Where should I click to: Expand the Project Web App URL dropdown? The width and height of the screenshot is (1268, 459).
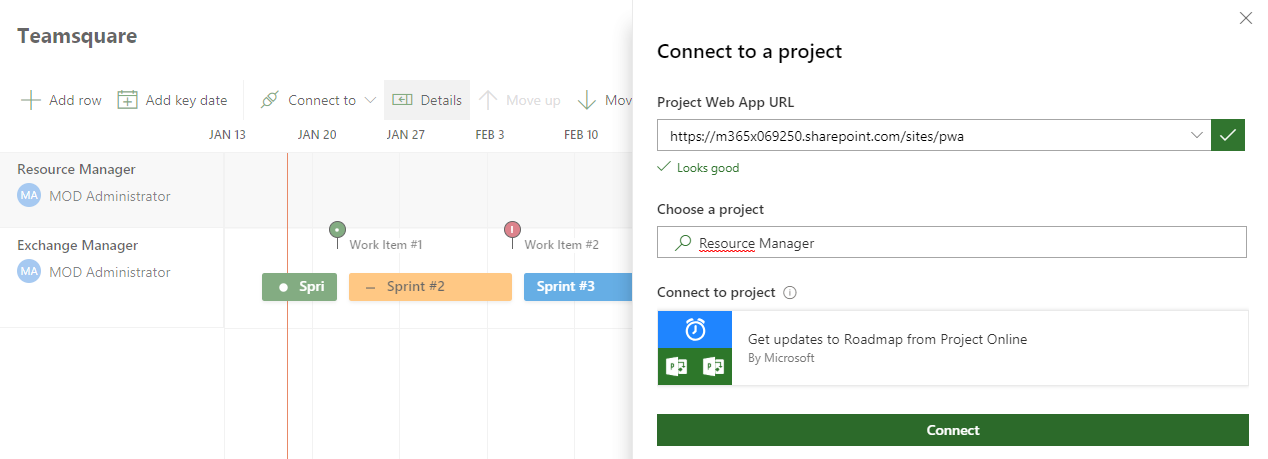coord(1197,135)
